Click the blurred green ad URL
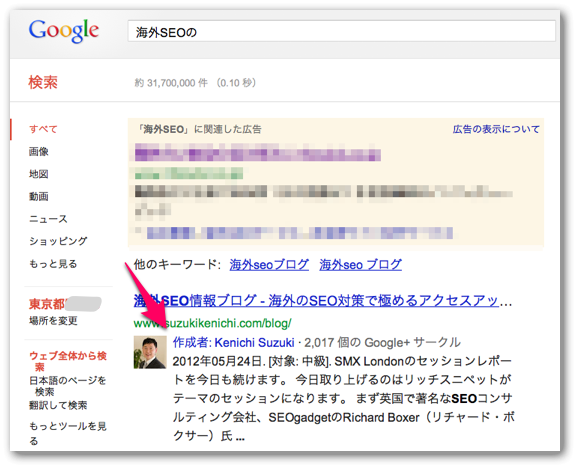 point(189,173)
